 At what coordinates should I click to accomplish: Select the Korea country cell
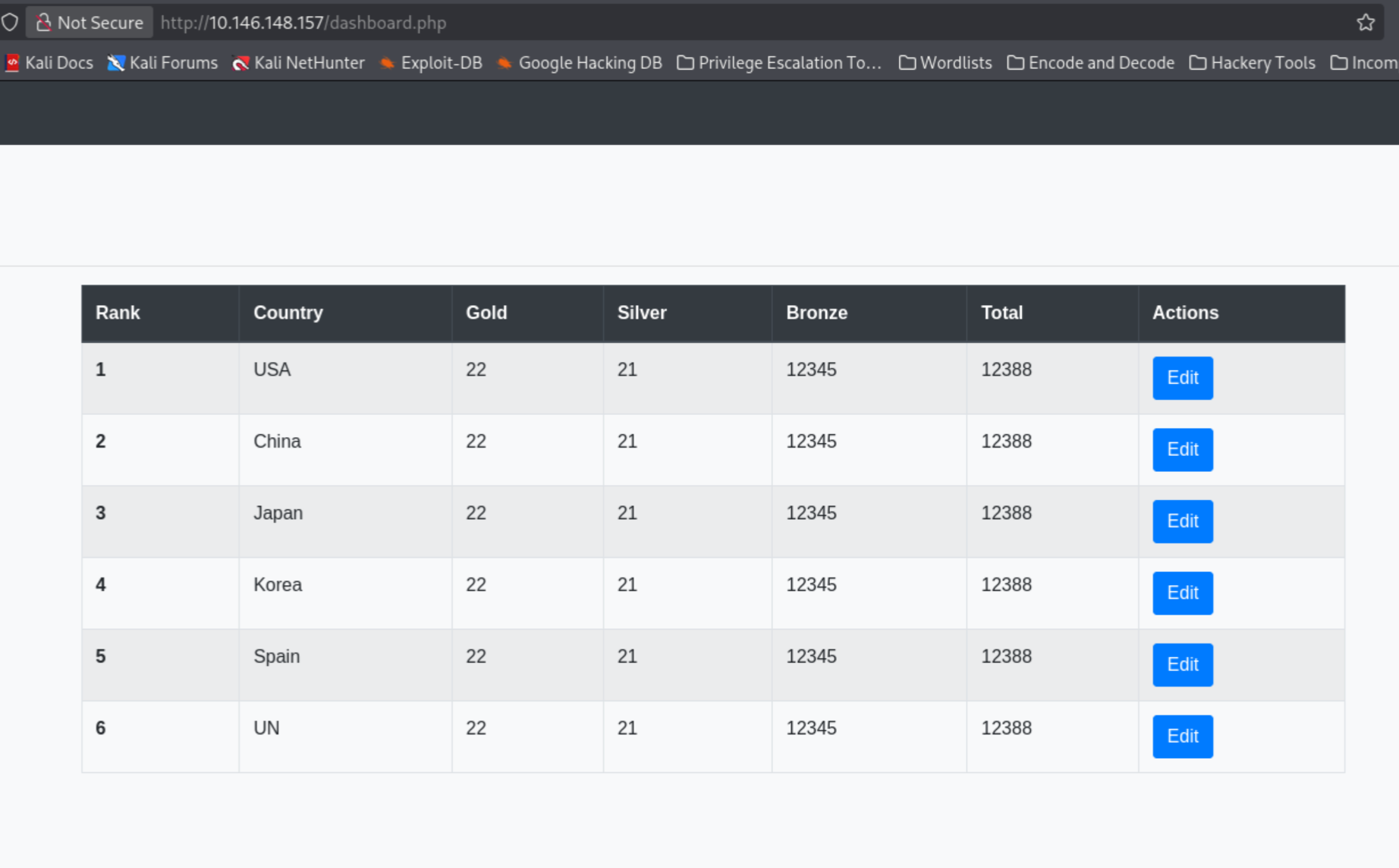click(345, 593)
